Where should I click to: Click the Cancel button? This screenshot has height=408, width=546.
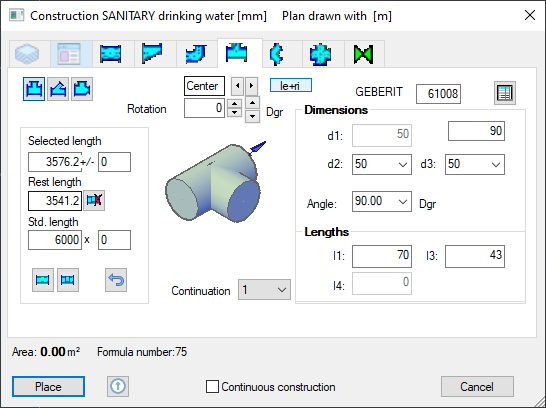point(477,386)
